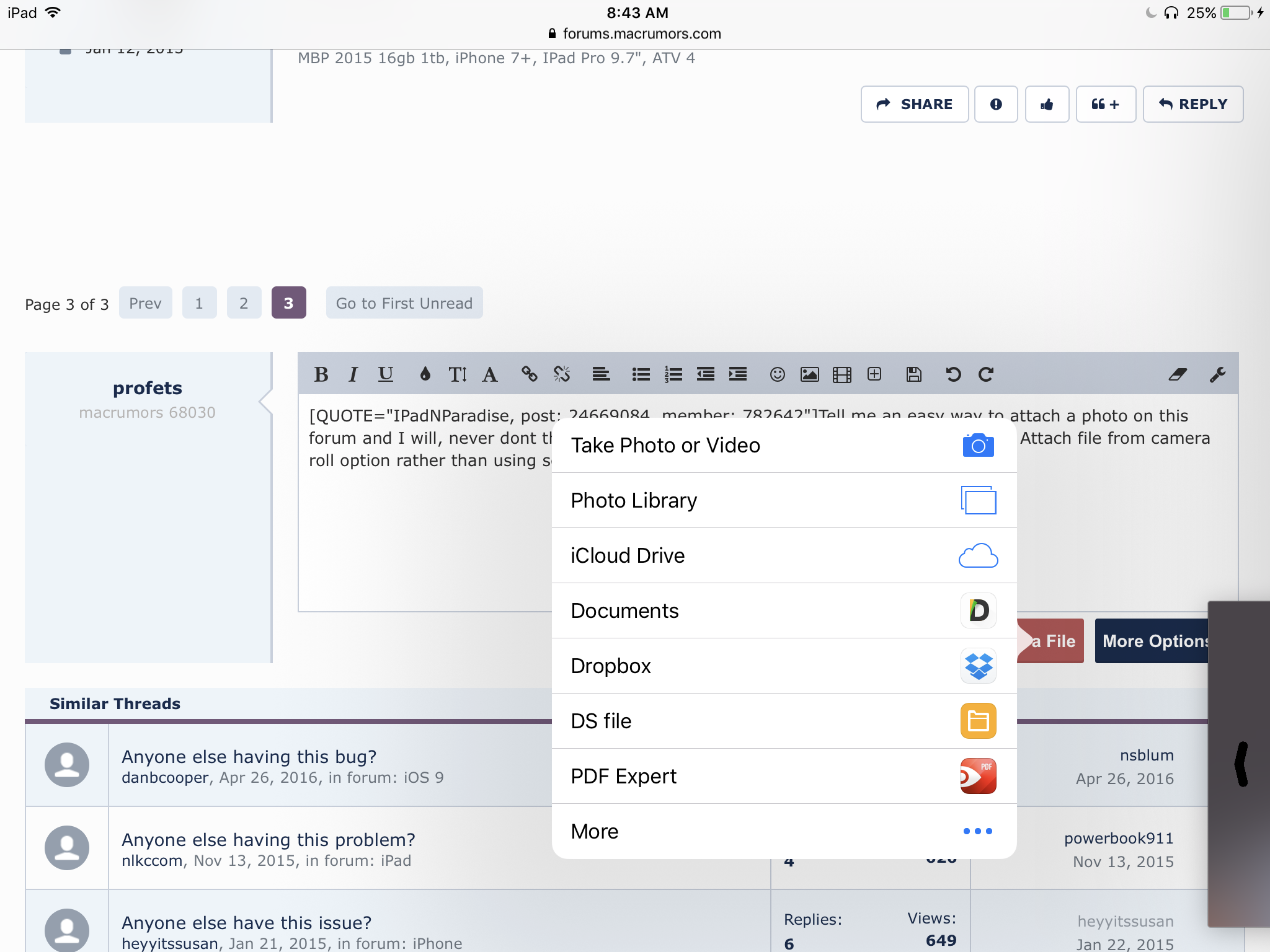Insert an image via the toolbar

(810, 374)
